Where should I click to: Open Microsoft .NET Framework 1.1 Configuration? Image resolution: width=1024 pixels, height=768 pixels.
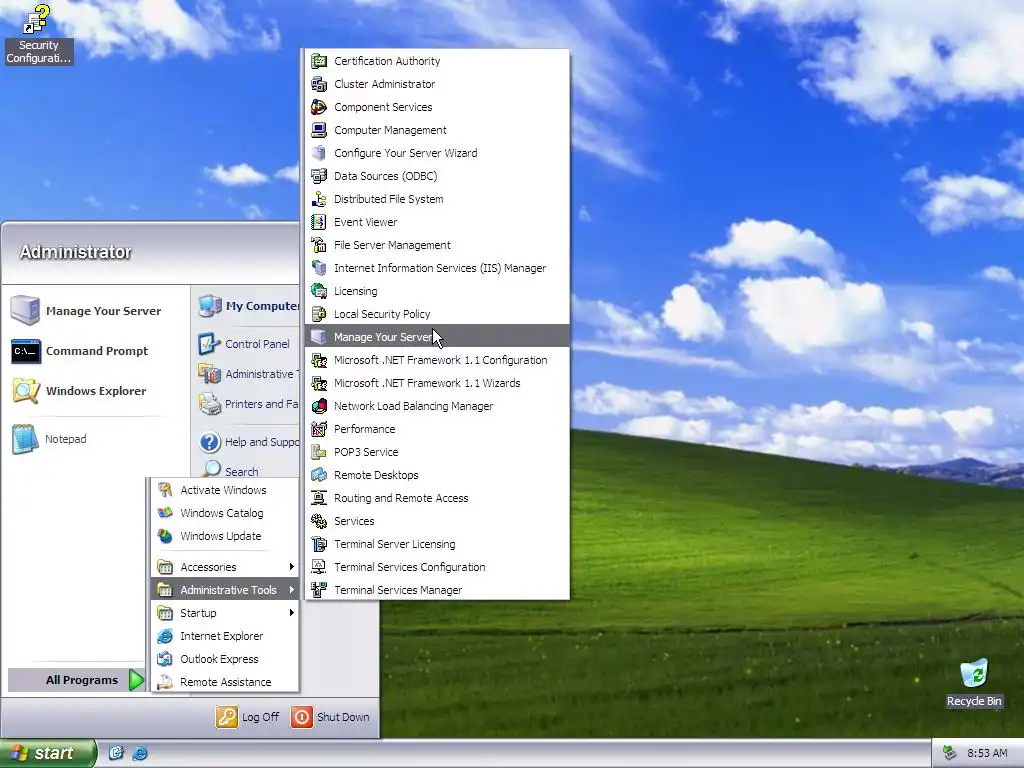click(x=437, y=360)
